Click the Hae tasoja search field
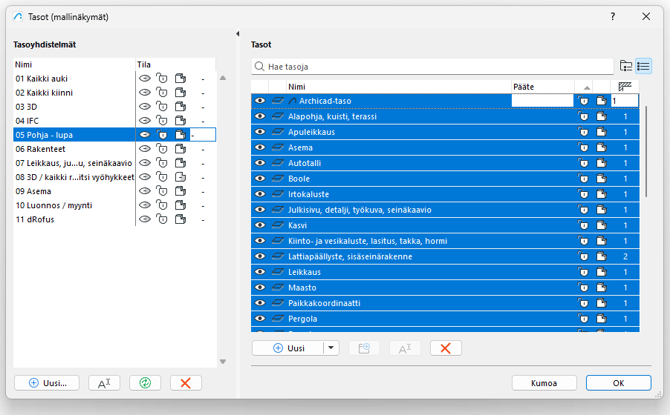Image resolution: width=670 pixels, height=415 pixels. point(432,66)
